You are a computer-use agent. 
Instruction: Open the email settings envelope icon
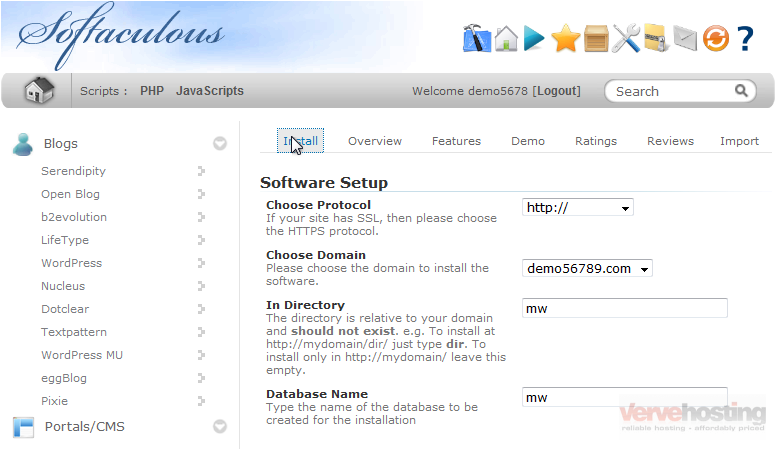(x=685, y=39)
